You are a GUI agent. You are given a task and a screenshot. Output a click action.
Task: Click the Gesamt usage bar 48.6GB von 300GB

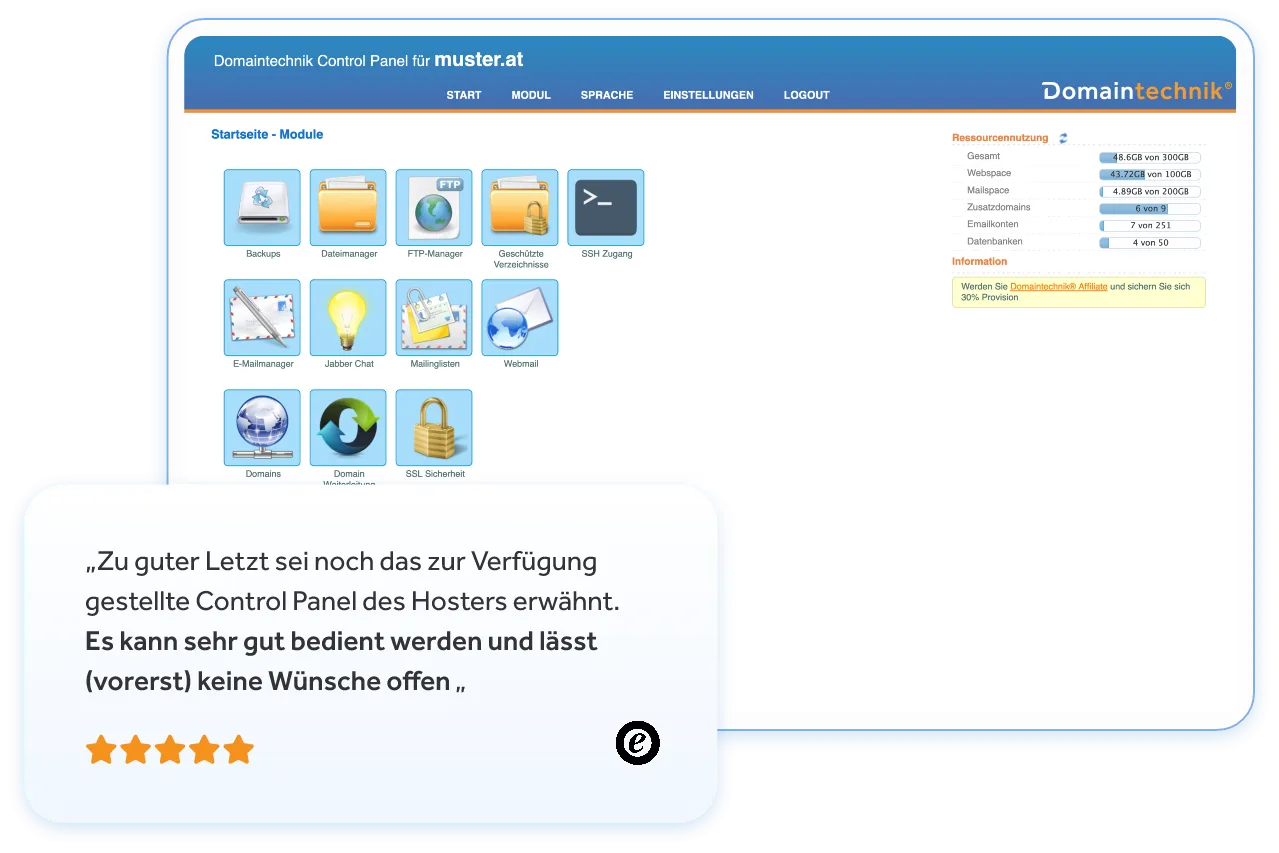[1150, 157]
